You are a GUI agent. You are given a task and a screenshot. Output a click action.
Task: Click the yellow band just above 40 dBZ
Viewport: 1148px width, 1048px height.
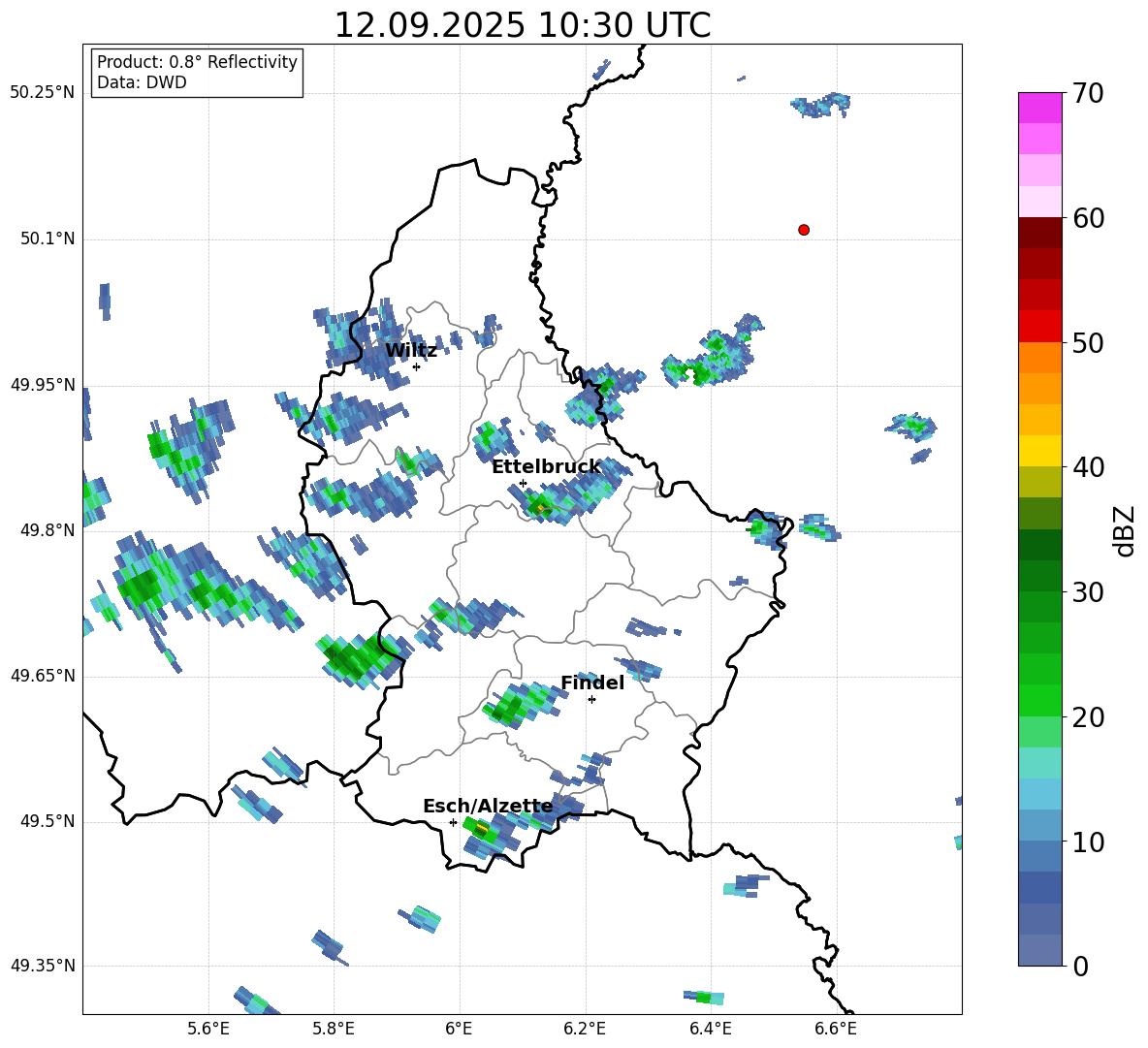pos(1039,451)
